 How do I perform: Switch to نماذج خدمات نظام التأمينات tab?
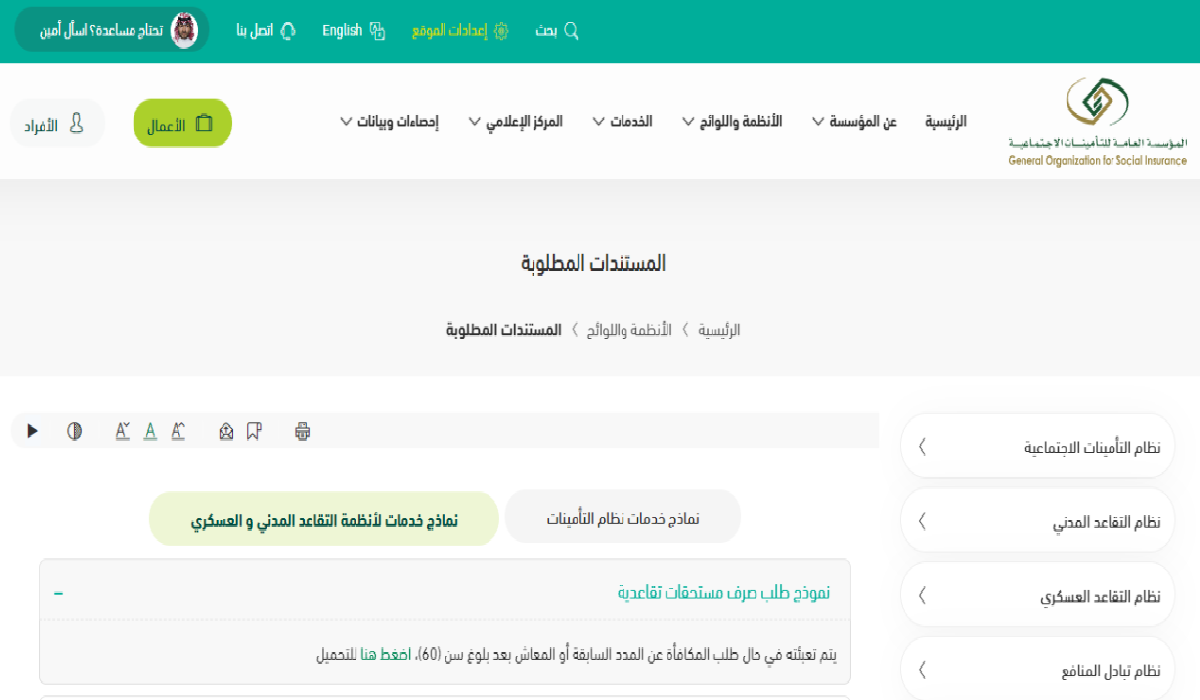622,518
